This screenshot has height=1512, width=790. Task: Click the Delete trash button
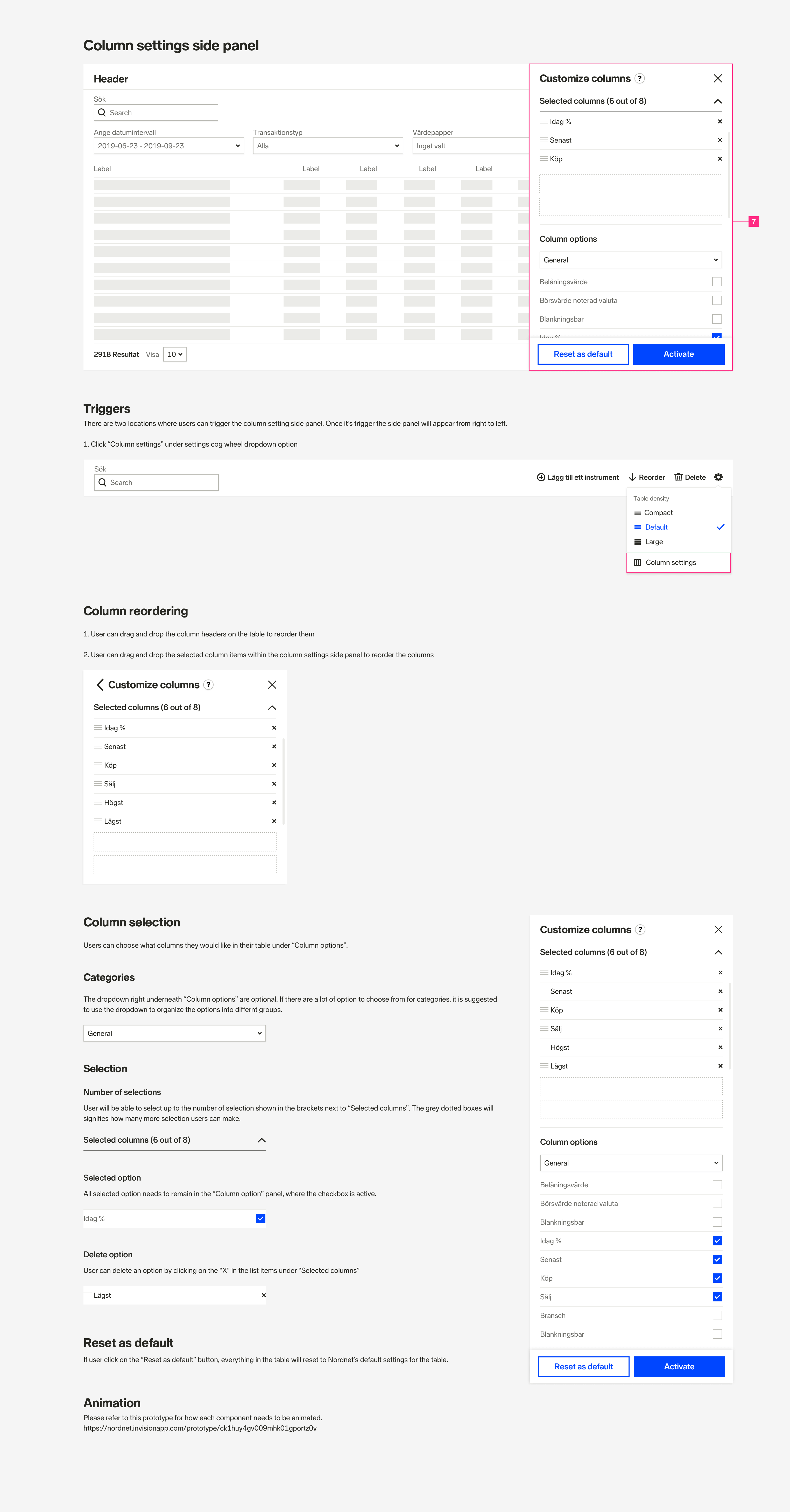point(690,477)
